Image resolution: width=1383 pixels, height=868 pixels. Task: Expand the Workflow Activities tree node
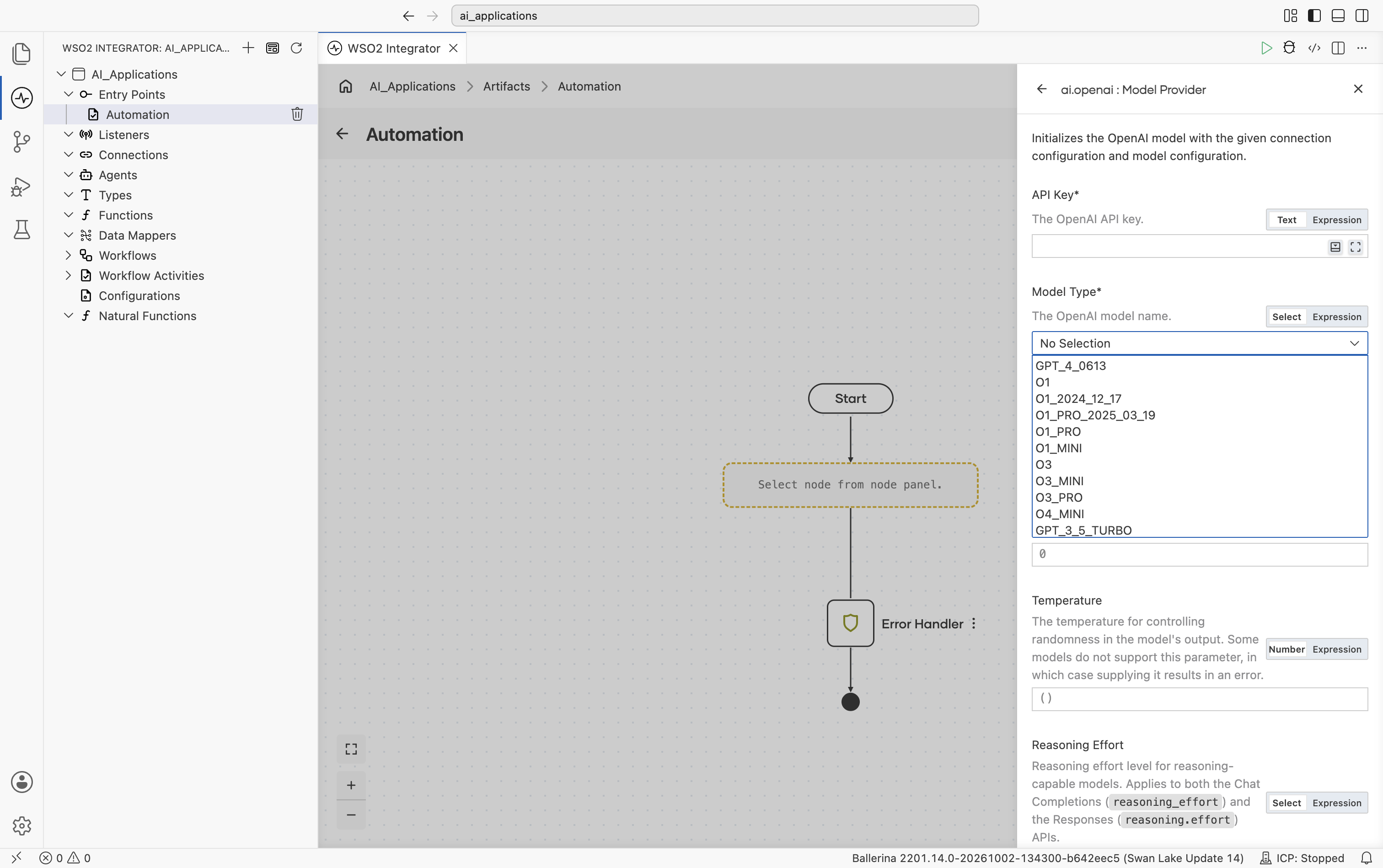[x=68, y=275]
